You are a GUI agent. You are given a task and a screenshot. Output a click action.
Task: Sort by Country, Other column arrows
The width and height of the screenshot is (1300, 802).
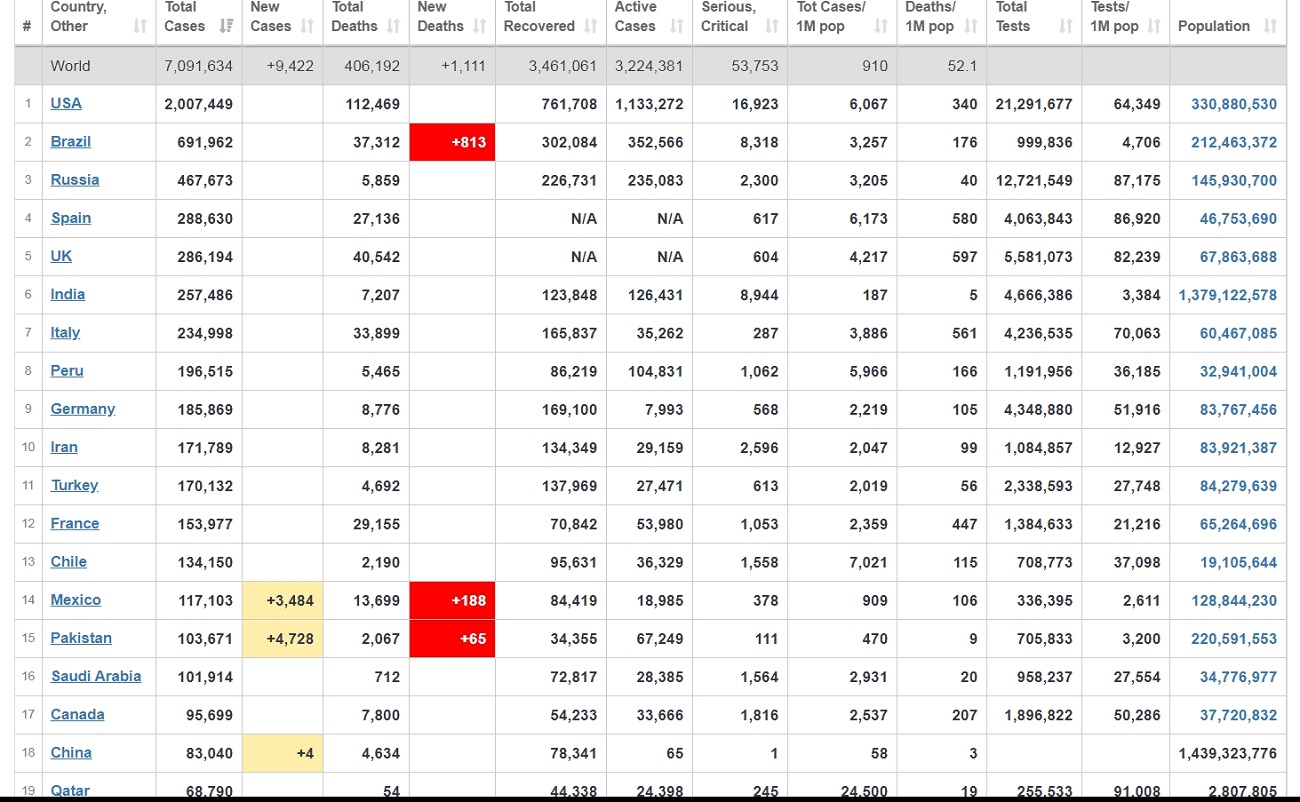click(140, 26)
